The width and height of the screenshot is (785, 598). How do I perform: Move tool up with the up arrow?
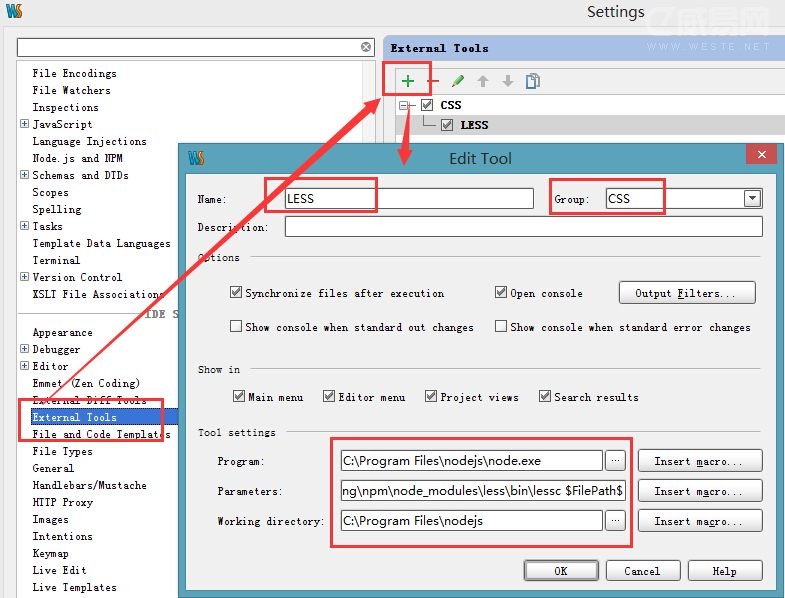[483, 81]
